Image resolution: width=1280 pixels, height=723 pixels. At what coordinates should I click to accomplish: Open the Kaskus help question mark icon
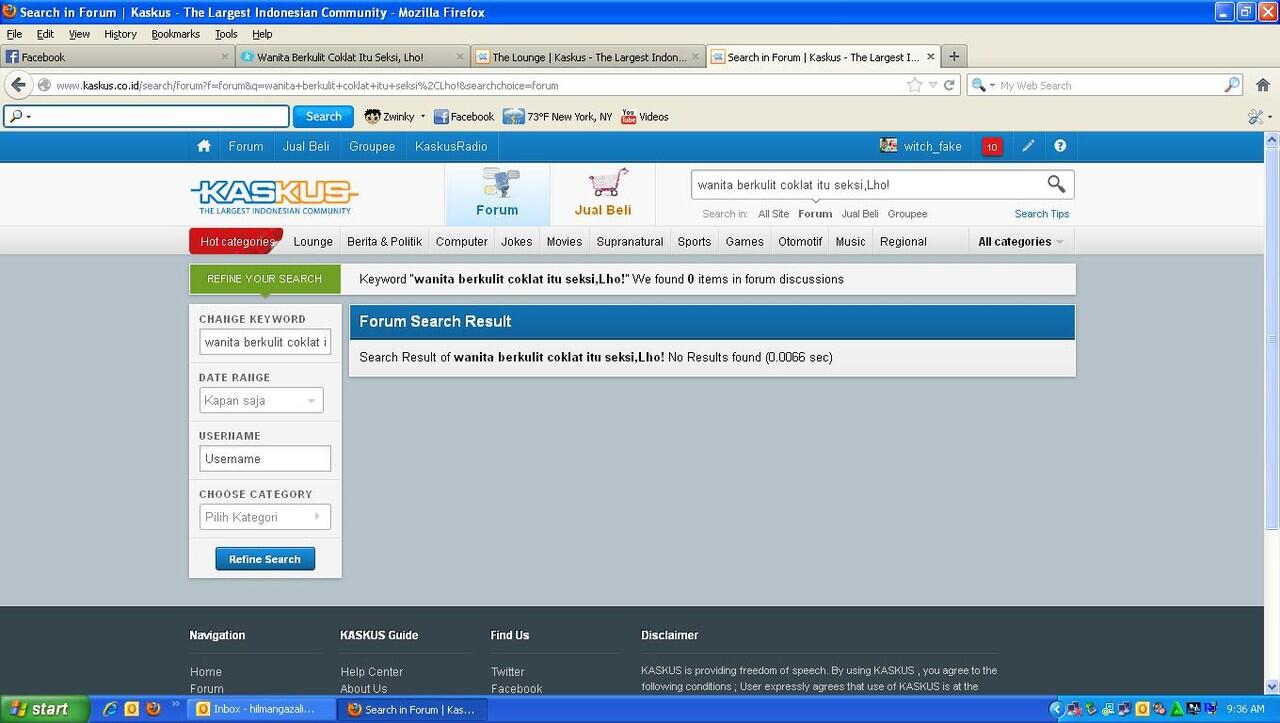pyautogui.click(x=1060, y=146)
